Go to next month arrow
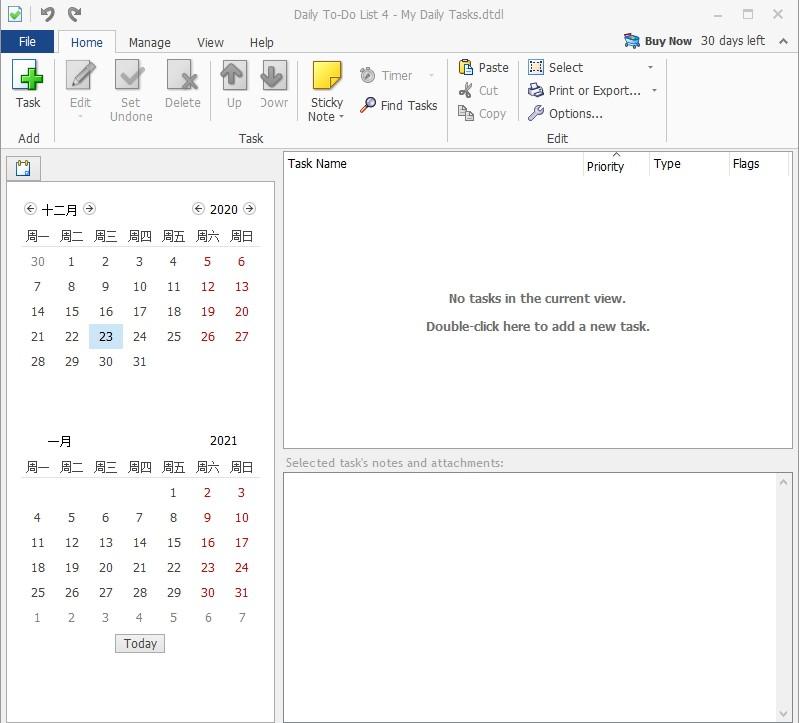Screen dimensions: 799x723 click(x=89, y=208)
